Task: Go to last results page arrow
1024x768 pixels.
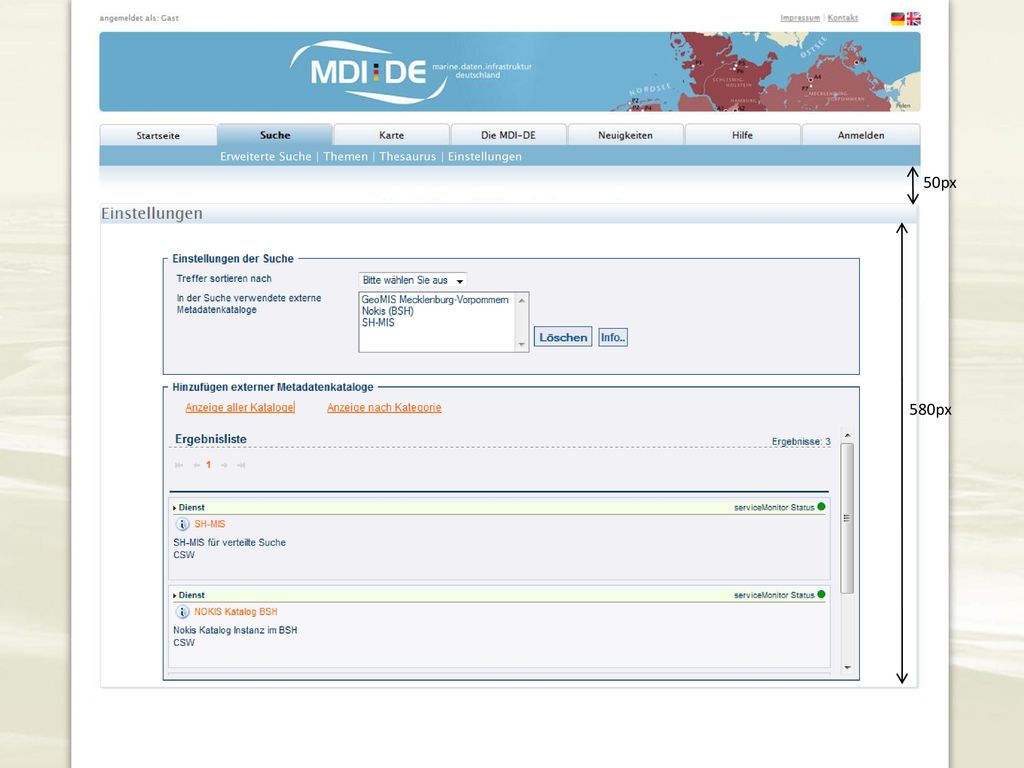Action: pos(241,465)
